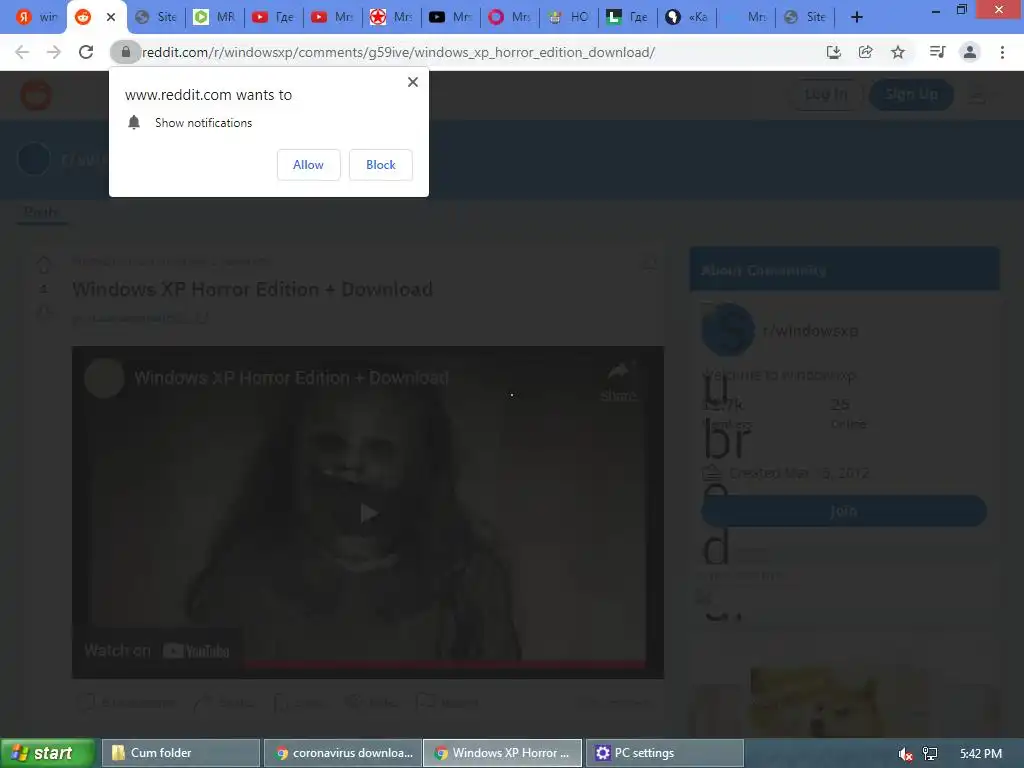
Task: Click the 5:42 PM taskbar clock
Action: pos(981,754)
